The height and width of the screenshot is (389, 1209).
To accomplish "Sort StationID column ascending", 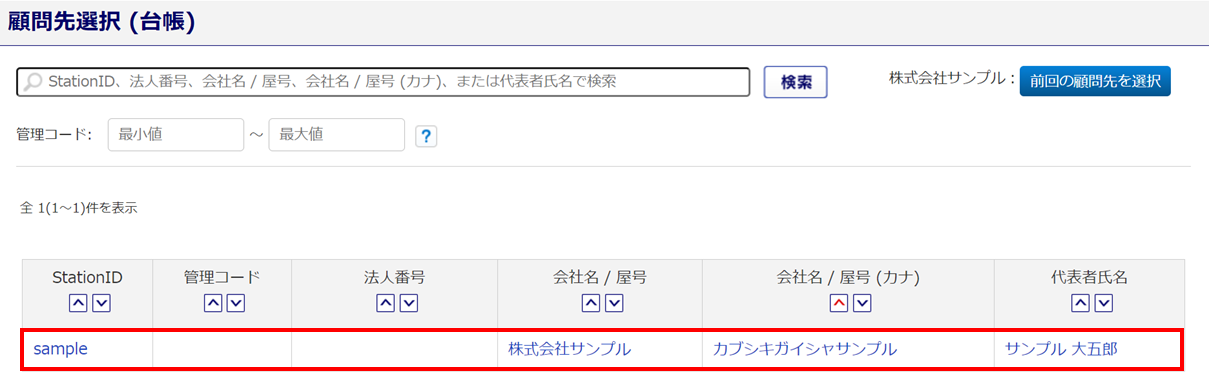I will 77,303.
